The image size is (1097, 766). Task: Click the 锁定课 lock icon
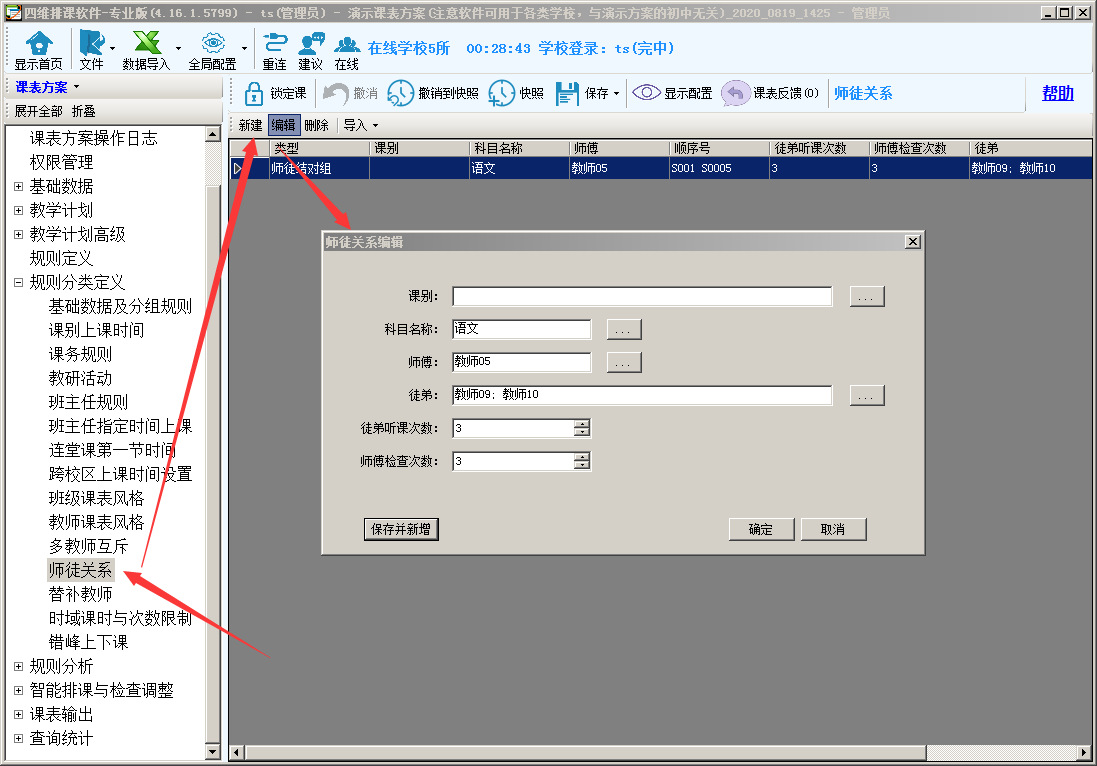[x=254, y=94]
